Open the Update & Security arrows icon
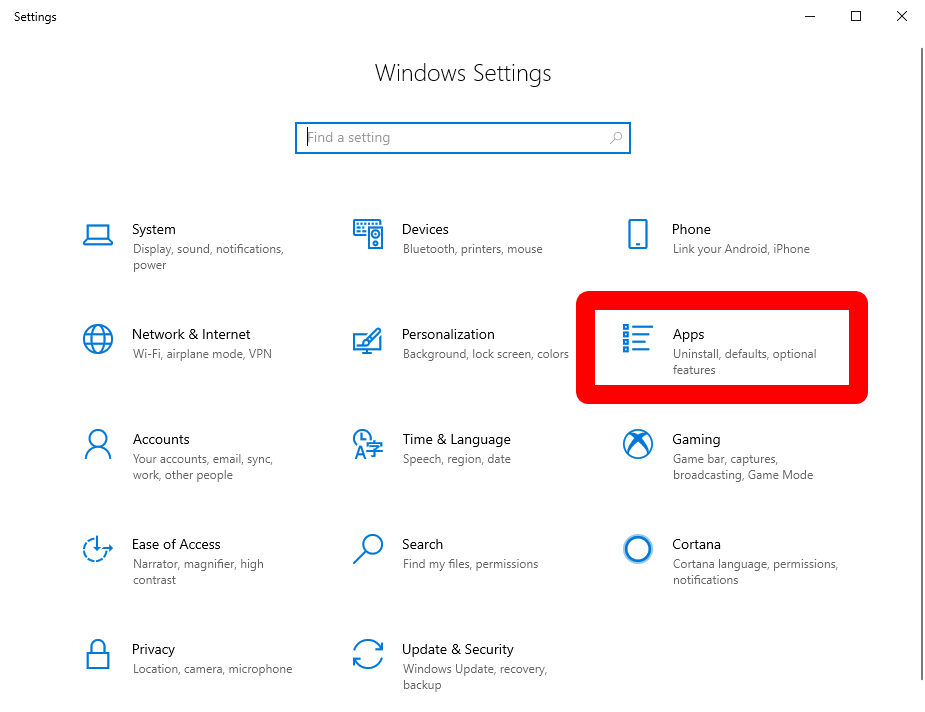925x712 pixels. coord(368,654)
